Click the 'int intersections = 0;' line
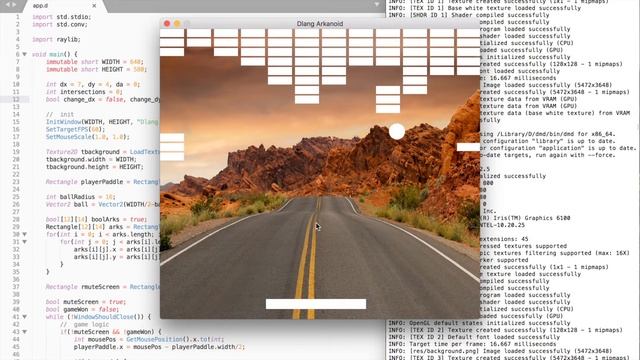 pyautogui.click(x=84, y=92)
